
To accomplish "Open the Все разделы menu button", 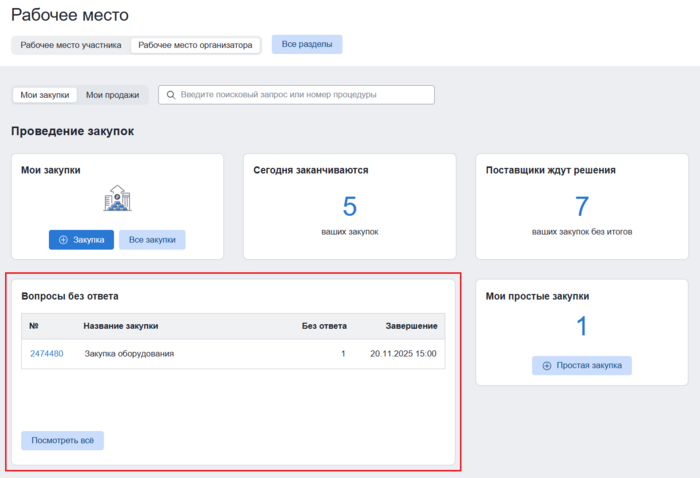I will (x=307, y=45).
